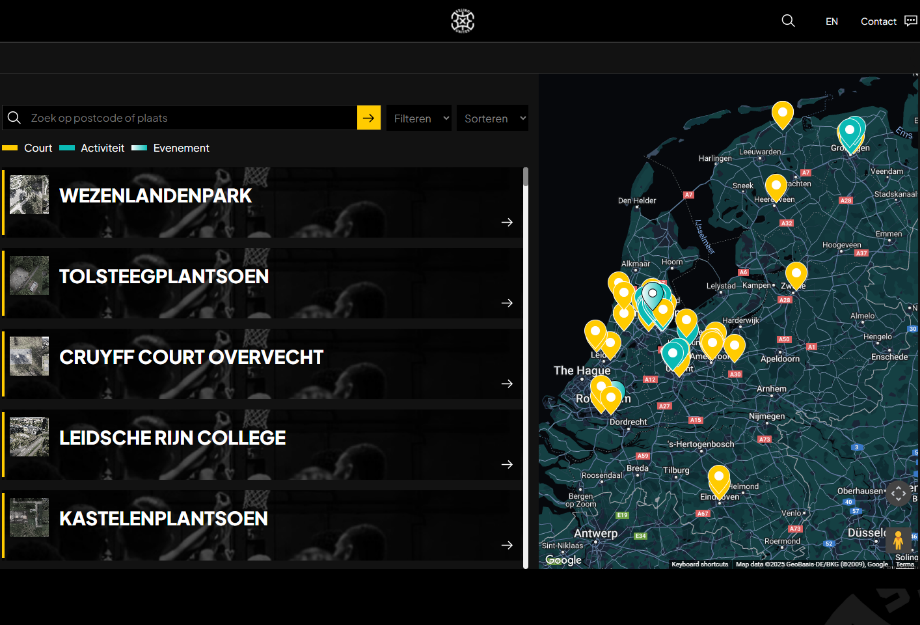Expand the Sorteren dropdown
The image size is (920, 625).
[x=492, y=118]
